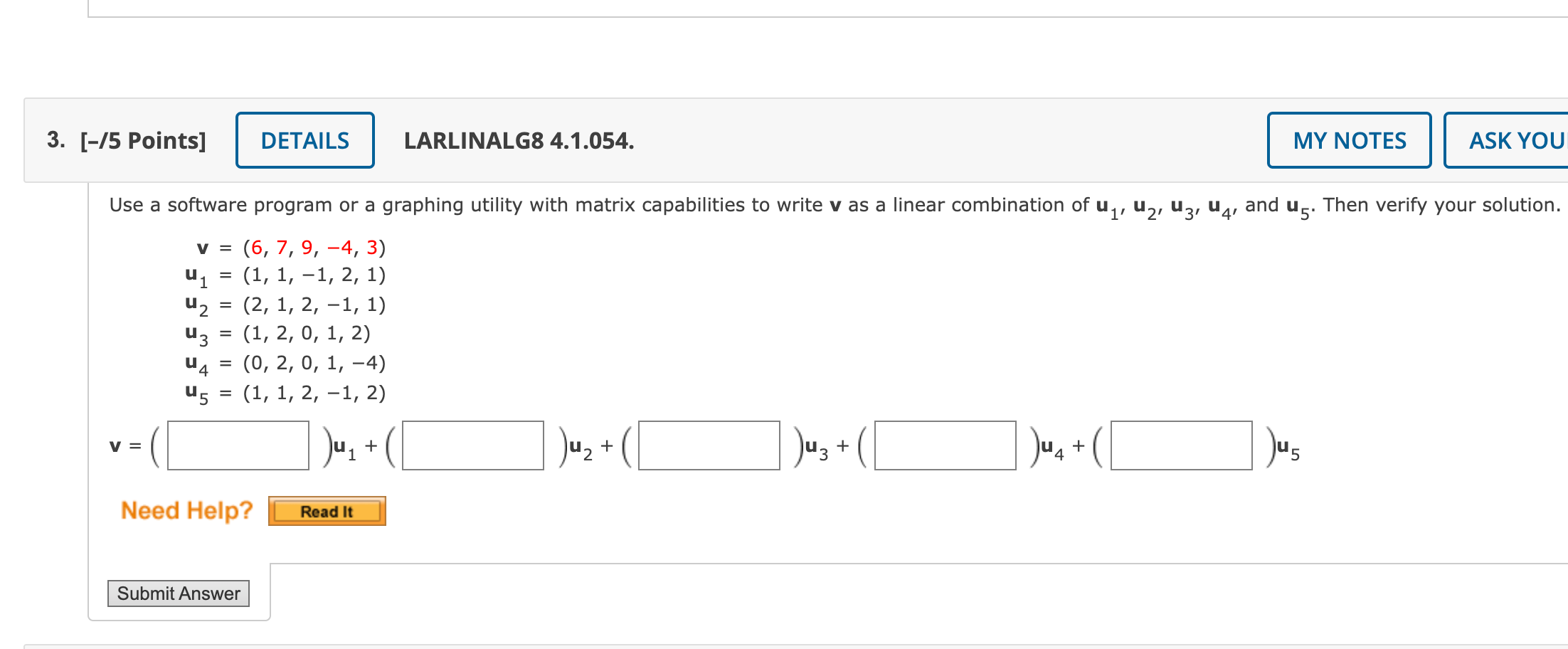The width and height of the screenshot is (1568, 649).
Task: Click the v = equation label
Action: pyautogui.click(x=125, y=445)
